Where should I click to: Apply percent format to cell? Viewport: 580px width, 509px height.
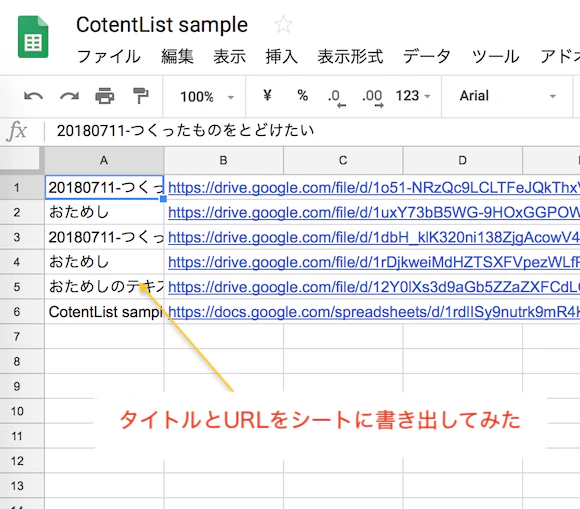(x=303, y=95)
